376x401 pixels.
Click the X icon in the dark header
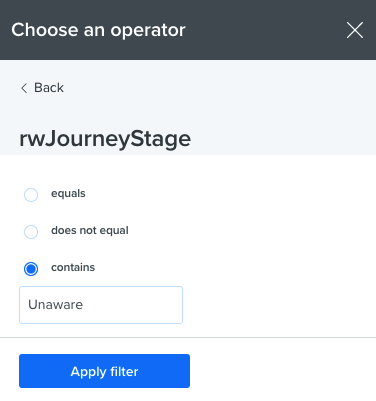(x=355, y=30)
